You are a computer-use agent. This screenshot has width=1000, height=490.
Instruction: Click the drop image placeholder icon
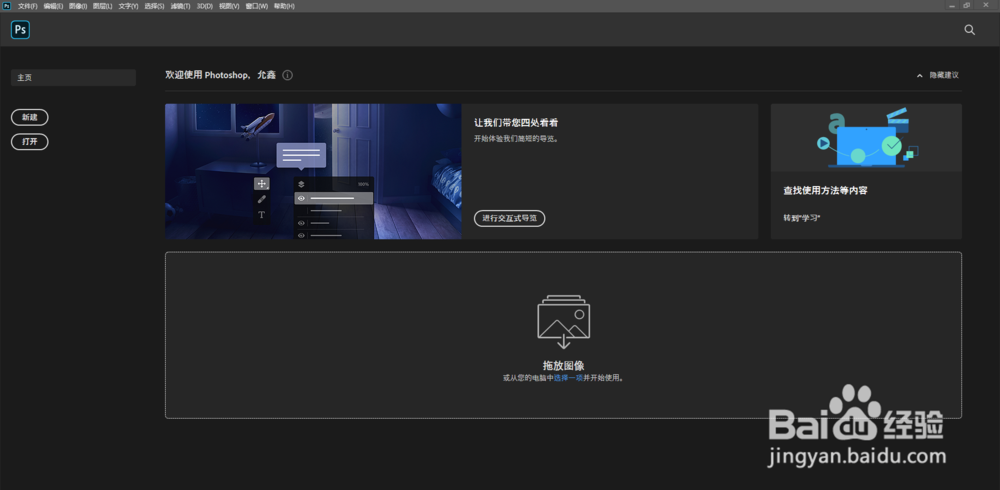point(564,322)
